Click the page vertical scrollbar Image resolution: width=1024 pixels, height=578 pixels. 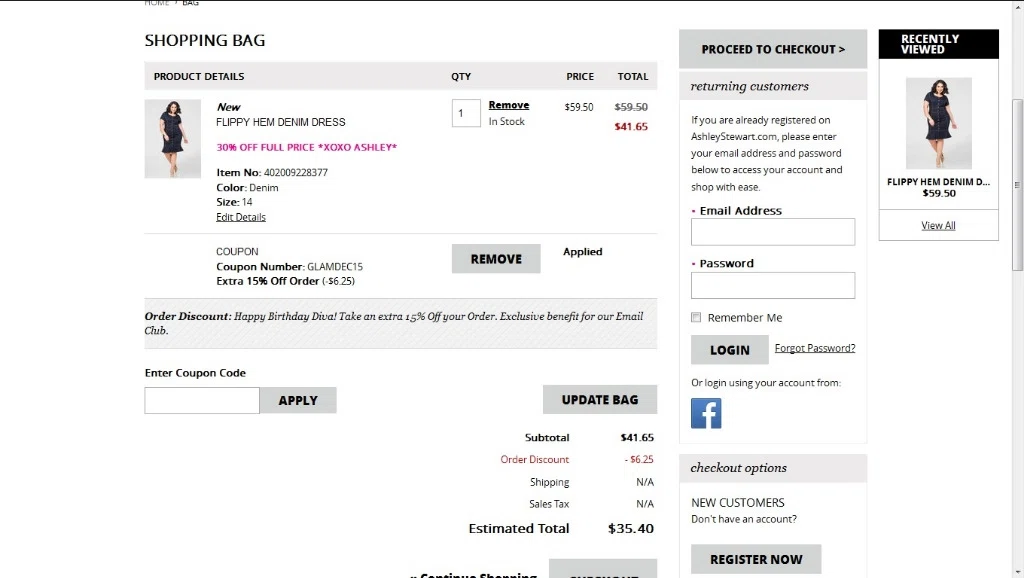pos(1017,185)
